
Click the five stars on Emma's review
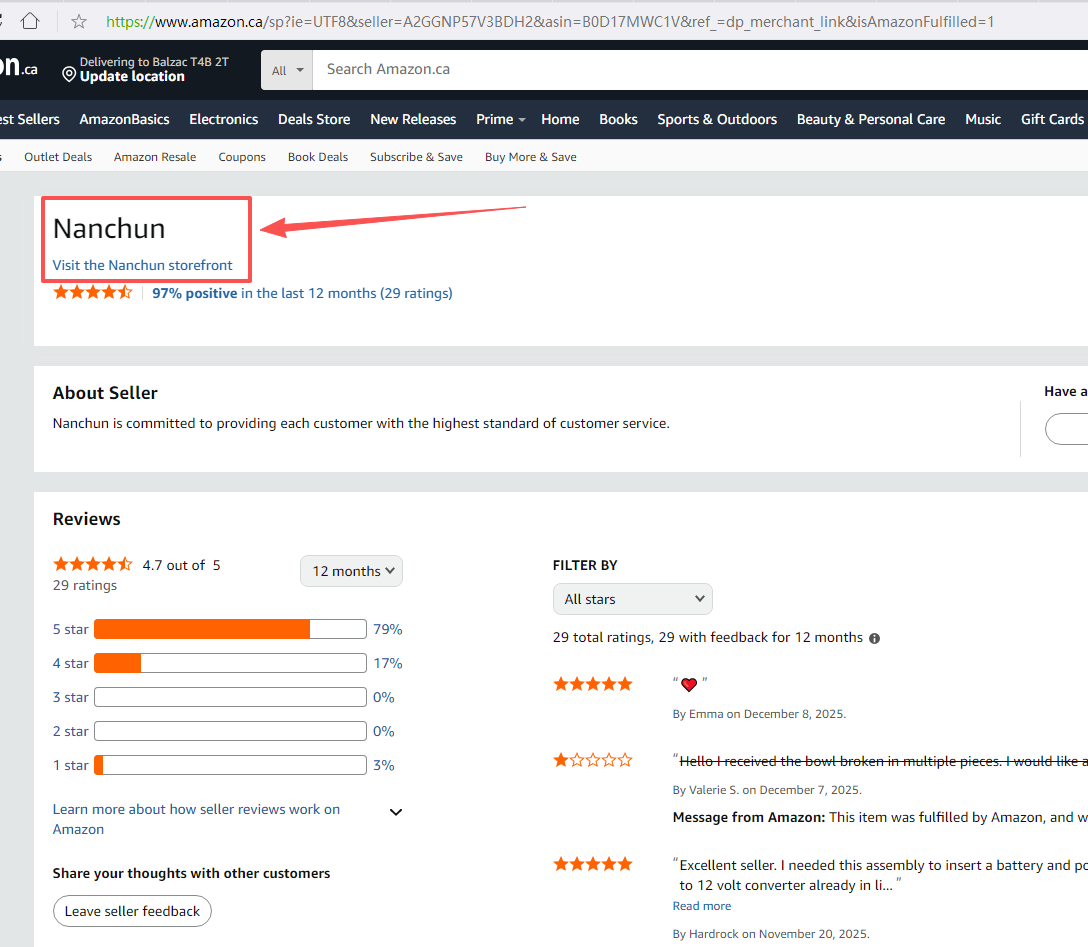593,684
